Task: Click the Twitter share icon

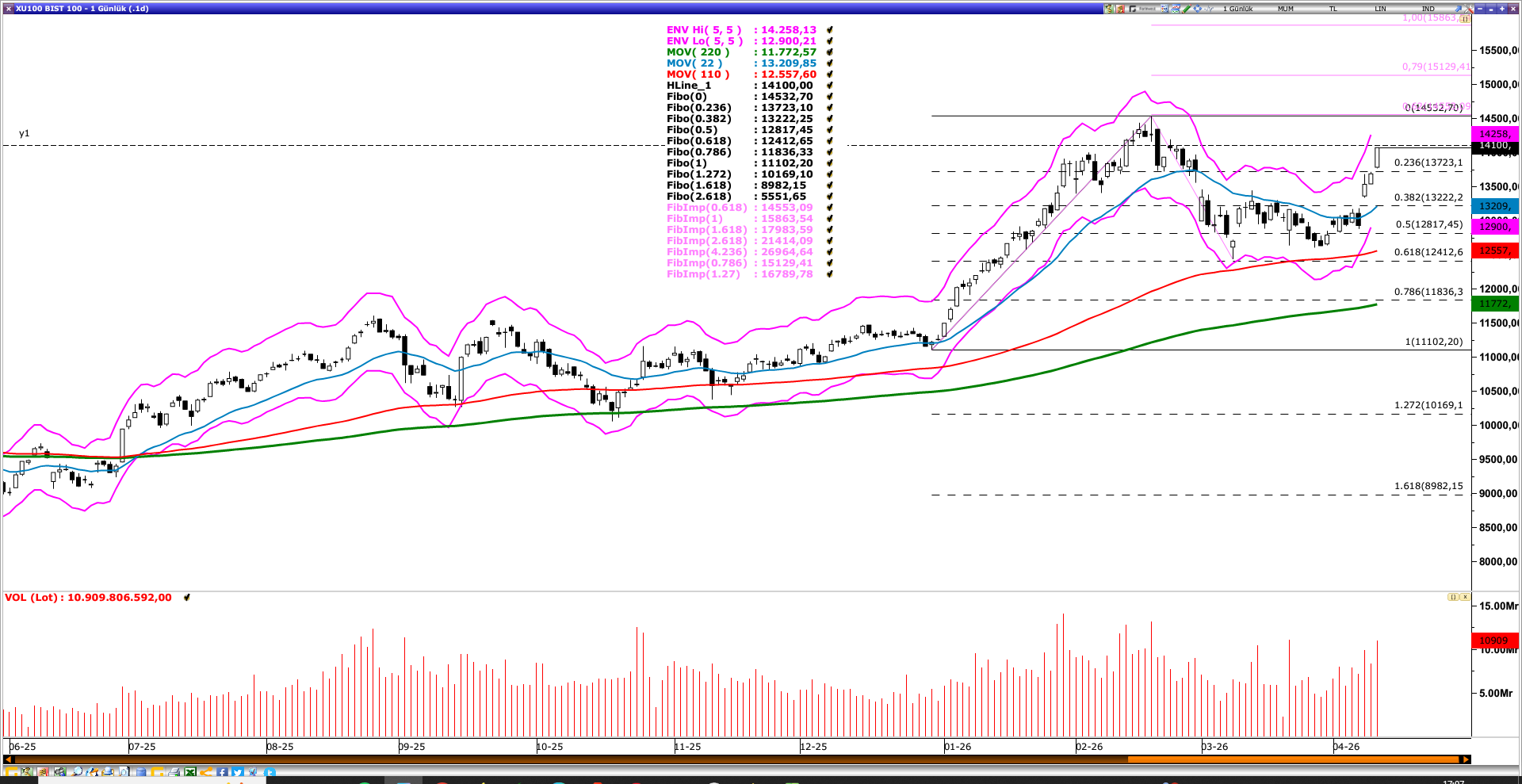Action: coord(237,771)
